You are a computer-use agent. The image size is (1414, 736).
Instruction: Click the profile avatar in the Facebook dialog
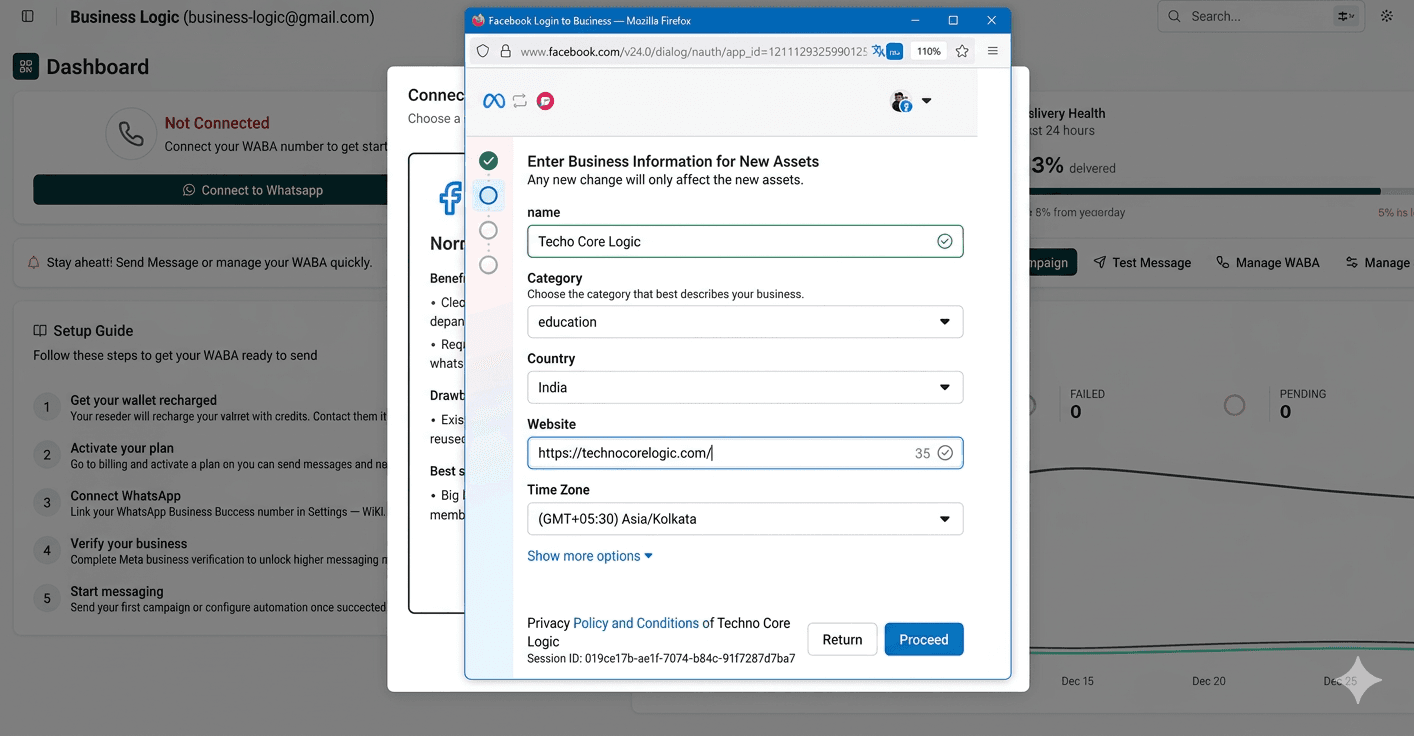(901, 102)
